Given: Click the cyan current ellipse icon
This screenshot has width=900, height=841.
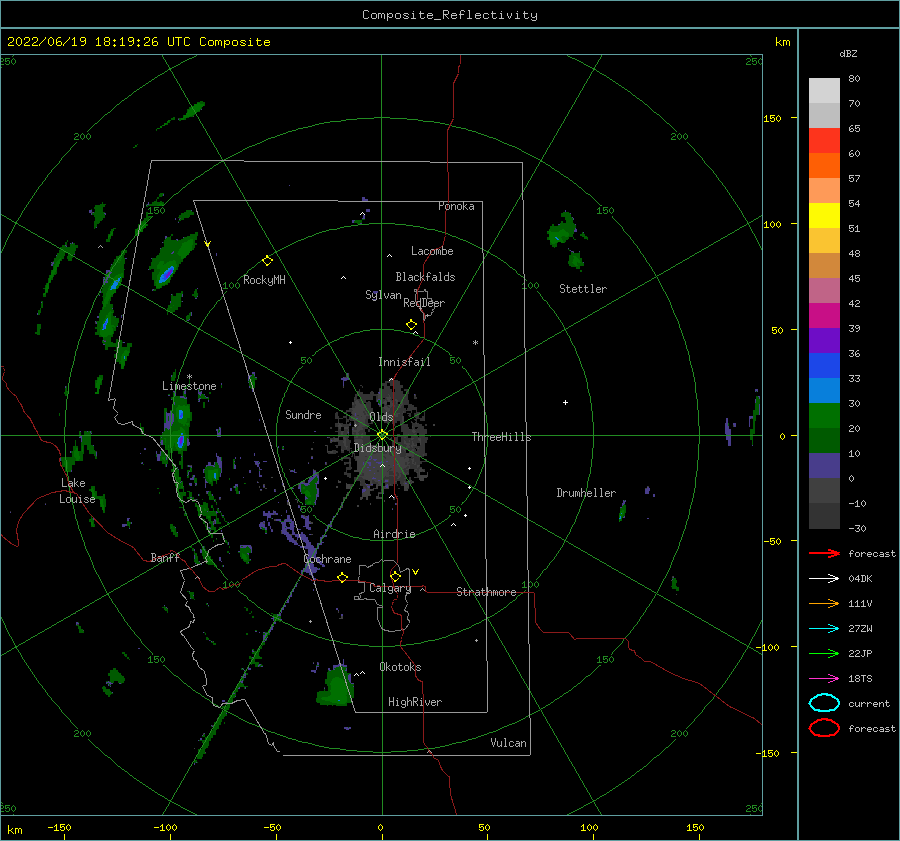Looking at the screenshot, I should click(824, 703).
